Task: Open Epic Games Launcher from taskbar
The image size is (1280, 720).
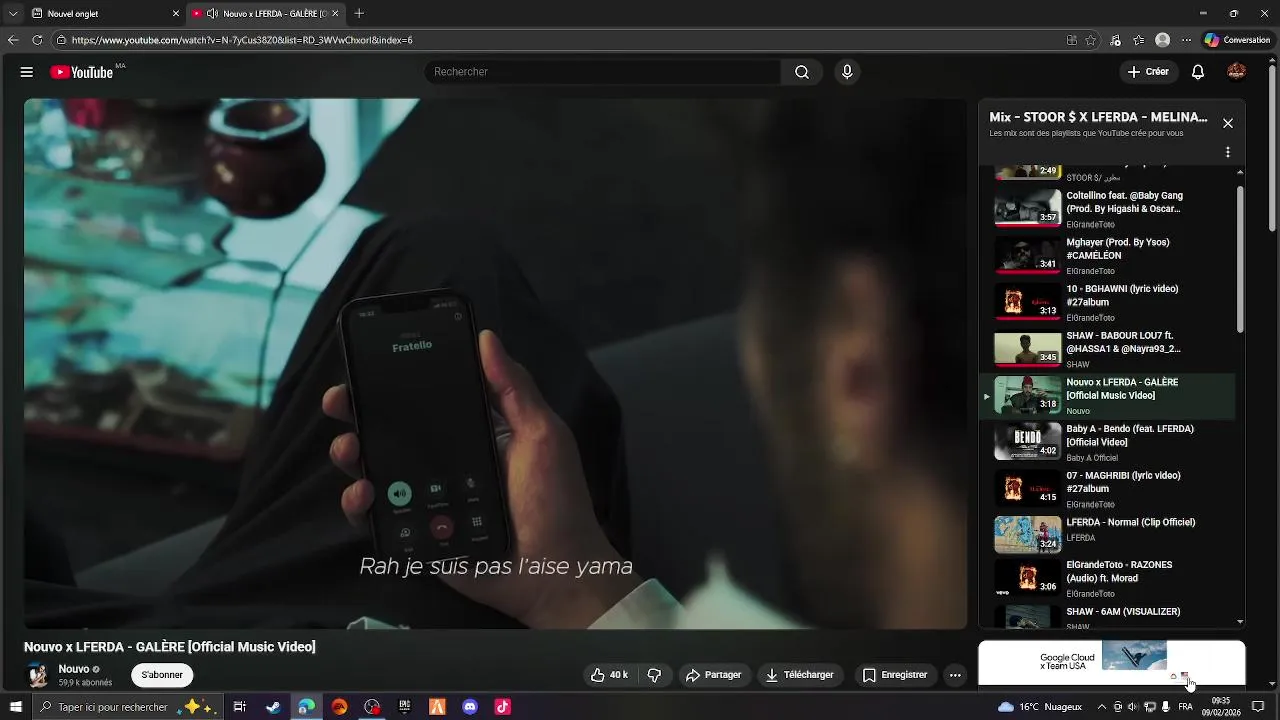Action: (x=405, y=707)
